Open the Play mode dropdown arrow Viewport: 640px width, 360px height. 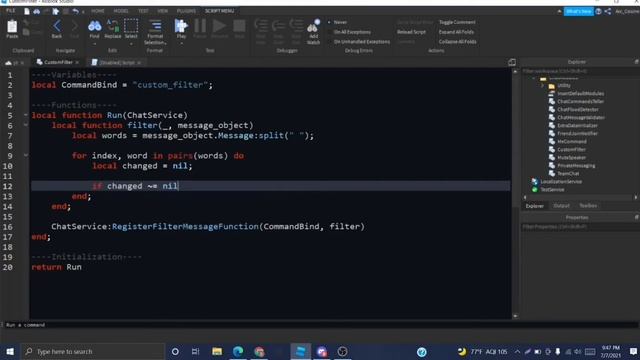181,43
